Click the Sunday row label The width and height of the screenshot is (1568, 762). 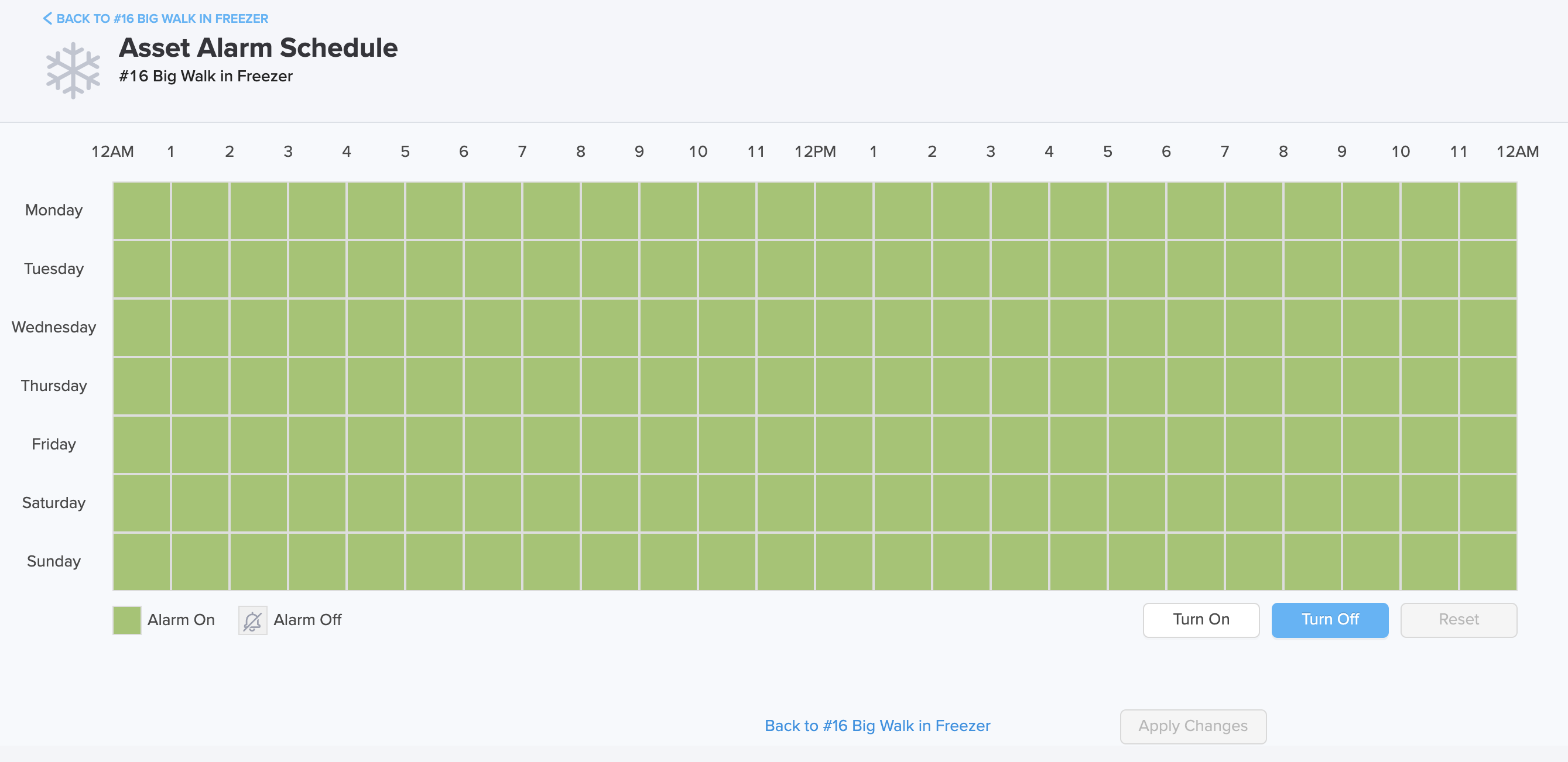tap(53, 561)
